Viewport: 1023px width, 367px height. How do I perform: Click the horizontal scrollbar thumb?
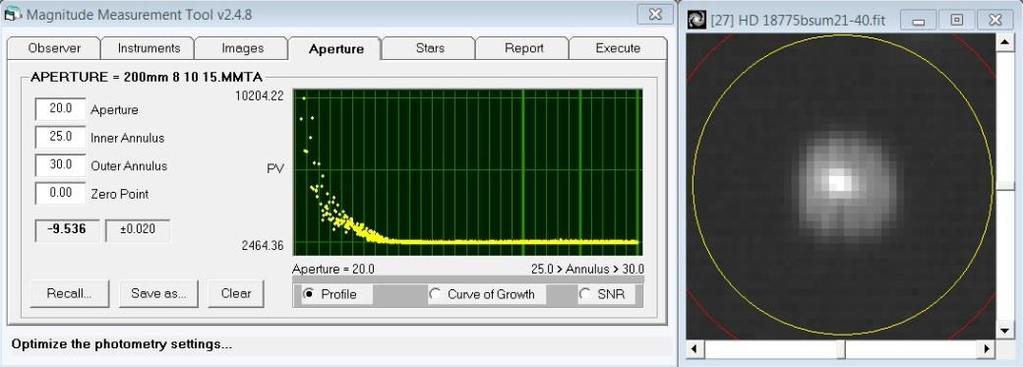[842, 349]
